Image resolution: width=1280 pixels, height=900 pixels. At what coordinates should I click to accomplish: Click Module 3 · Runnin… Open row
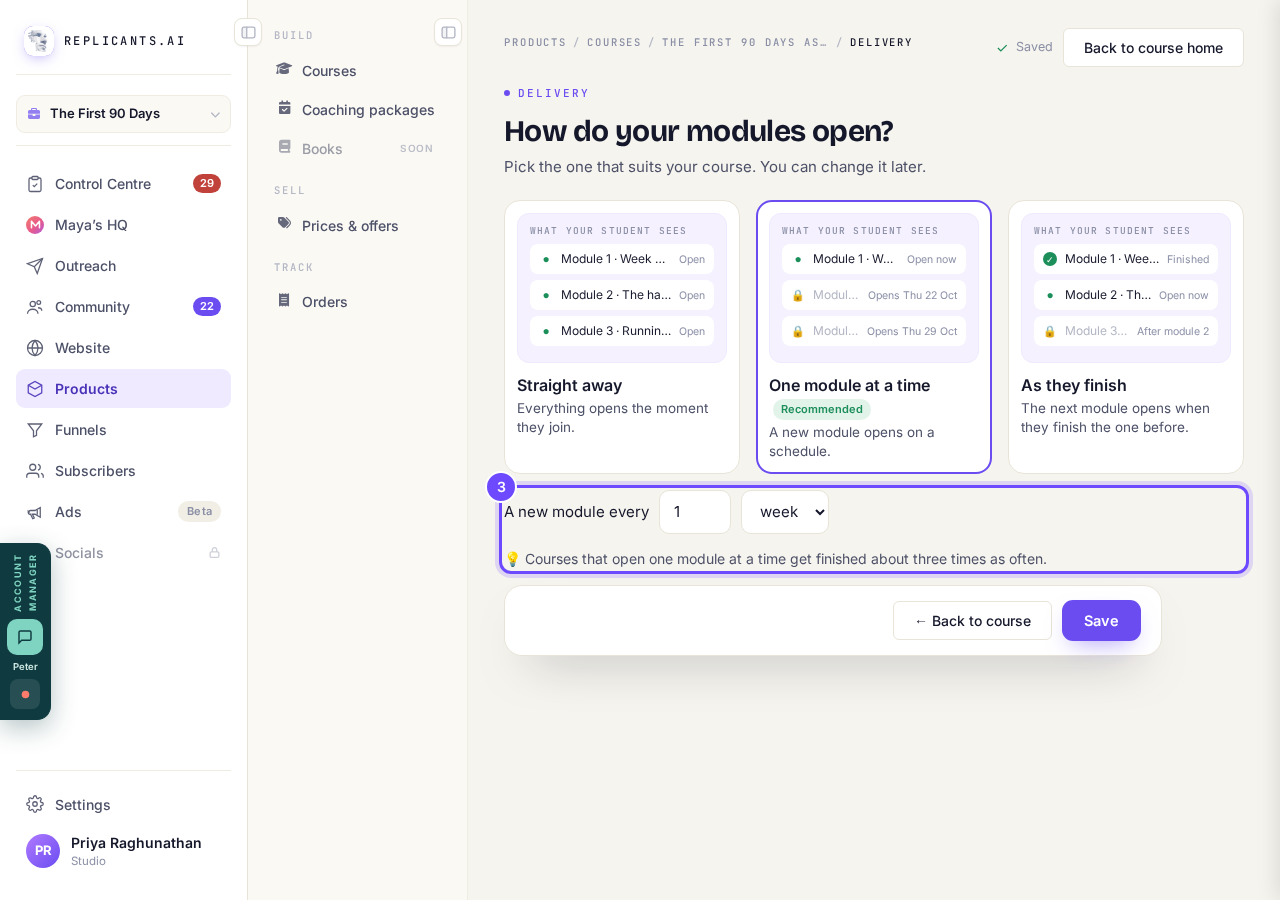point(622,331)
